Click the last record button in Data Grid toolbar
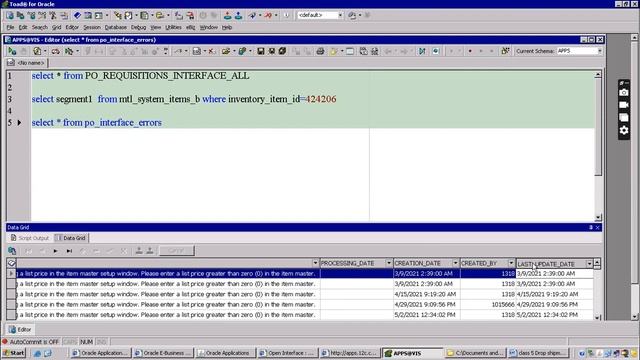Screen dimensions: 640x360 [69, 251]
